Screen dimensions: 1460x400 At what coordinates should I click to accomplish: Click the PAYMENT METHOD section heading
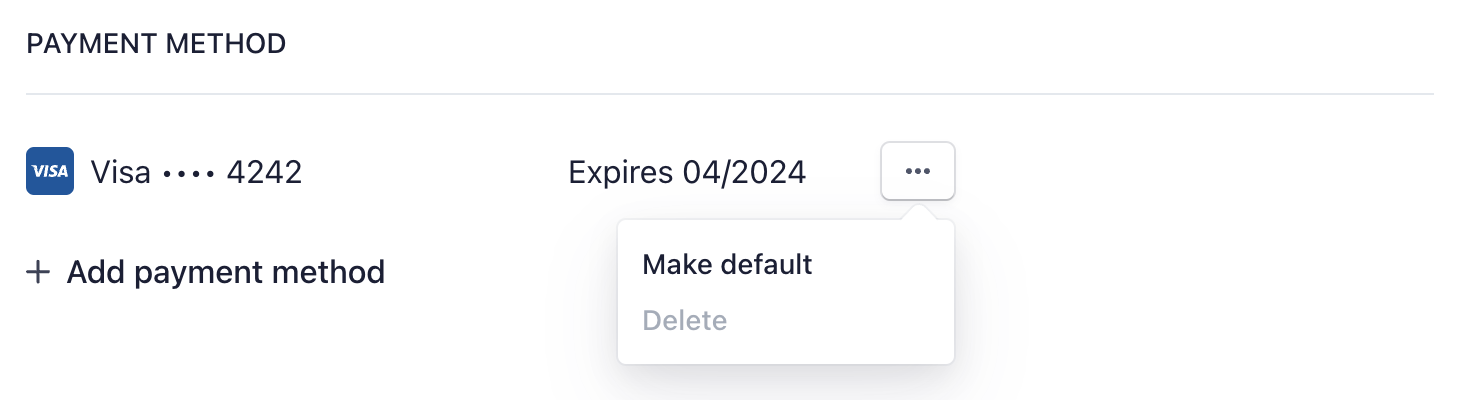(x=156, y=44)
